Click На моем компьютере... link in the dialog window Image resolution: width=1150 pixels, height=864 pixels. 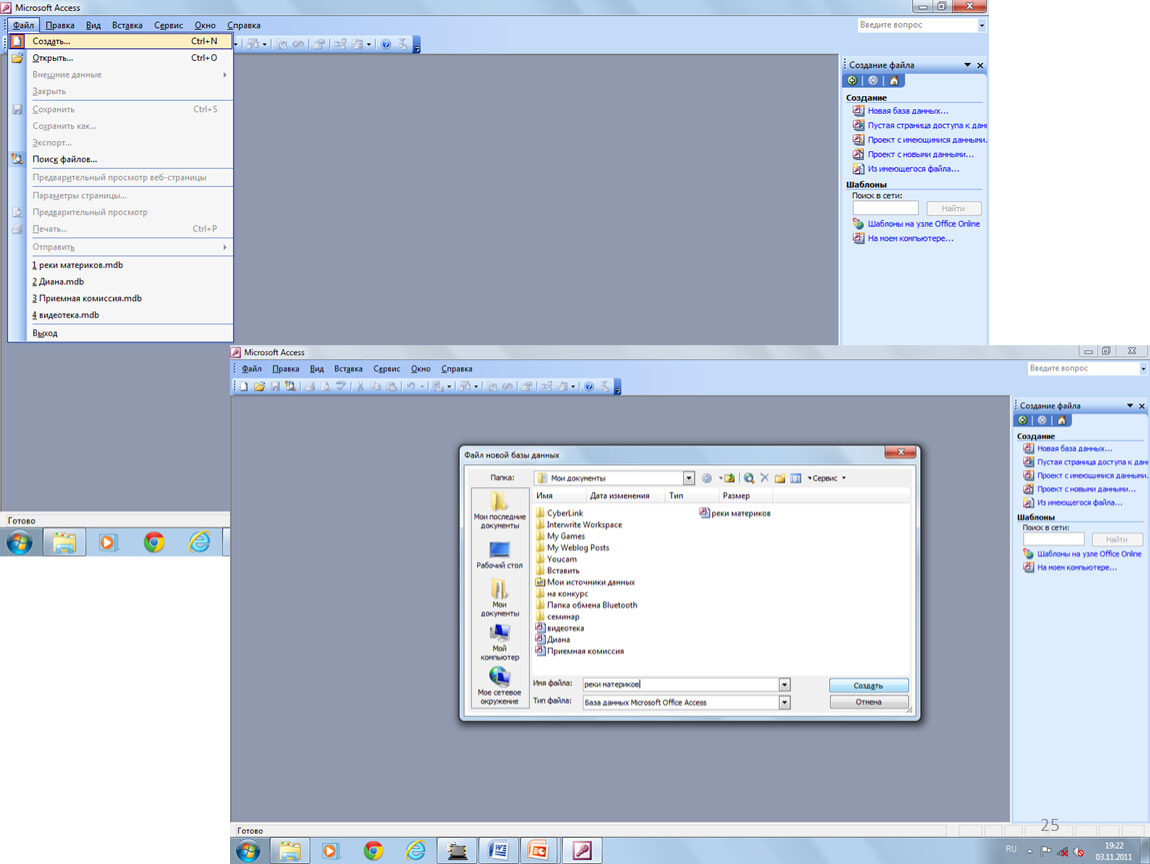[1077, 568]
